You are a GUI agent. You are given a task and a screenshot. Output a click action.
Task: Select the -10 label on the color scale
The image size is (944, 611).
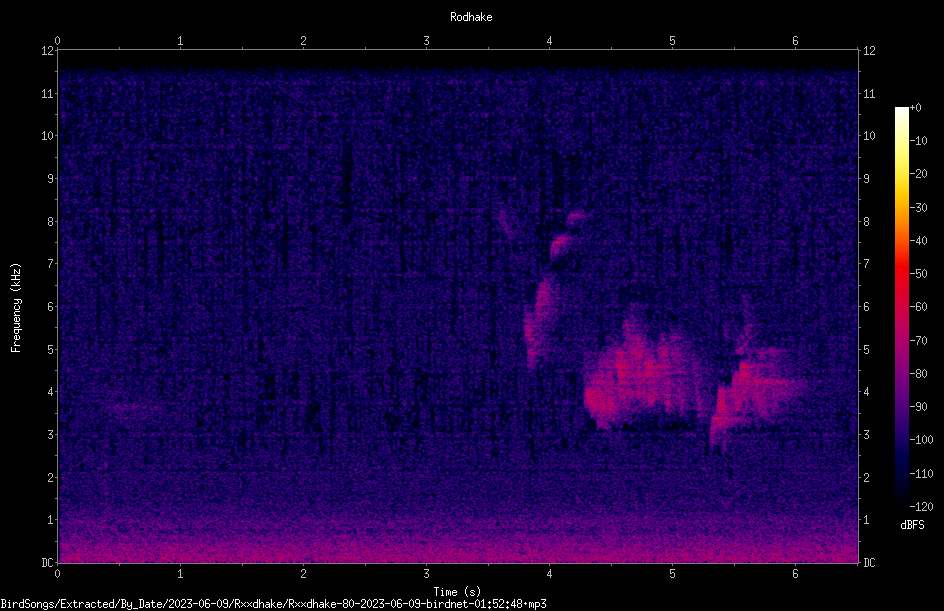(919, 141)
